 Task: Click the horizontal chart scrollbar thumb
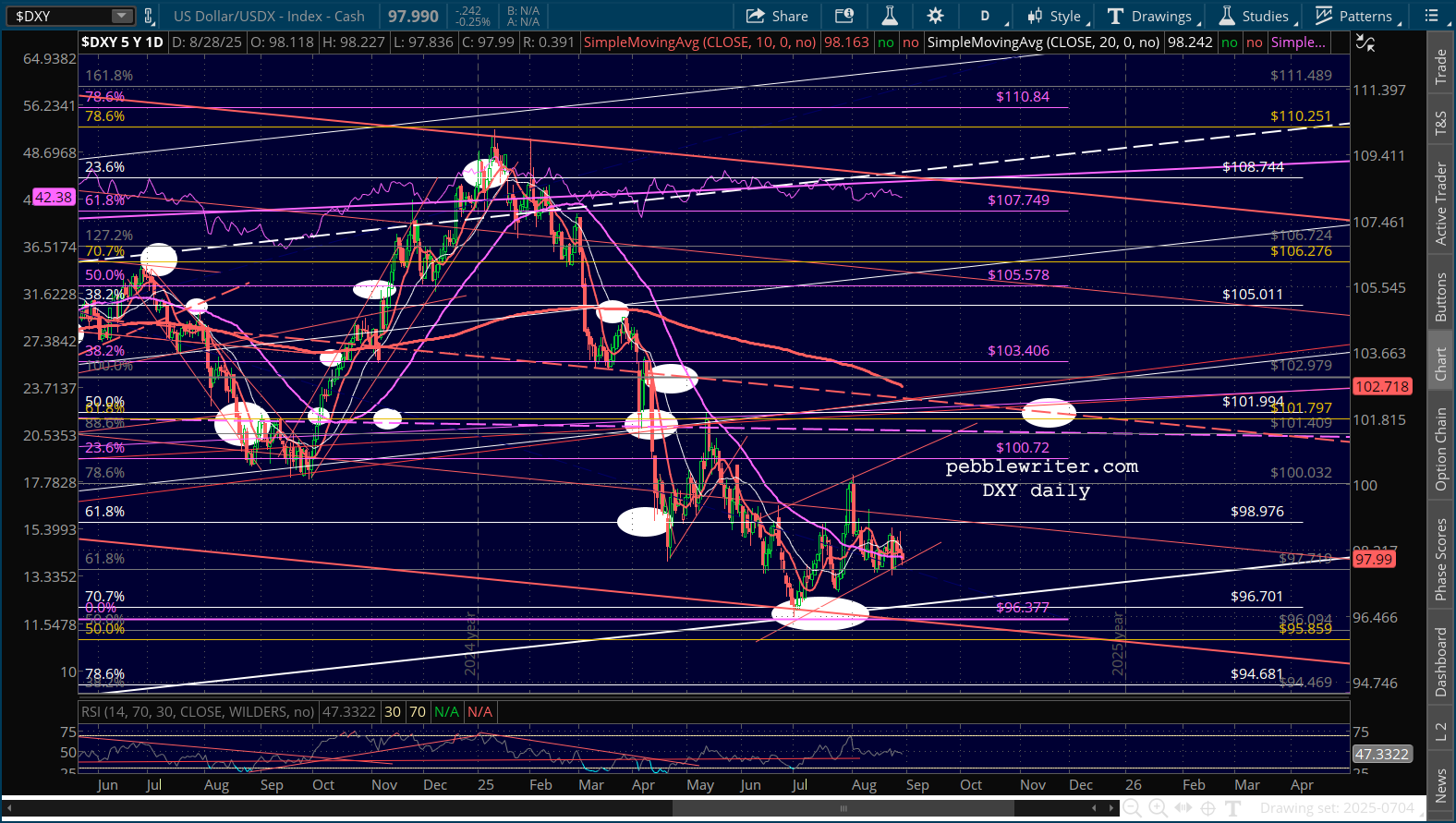click(x=843, y=808)
